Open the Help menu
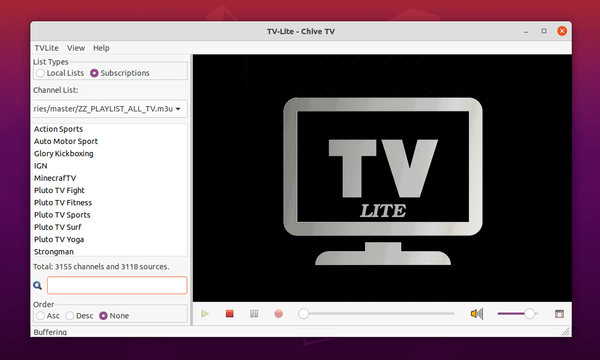 [101, 48]
